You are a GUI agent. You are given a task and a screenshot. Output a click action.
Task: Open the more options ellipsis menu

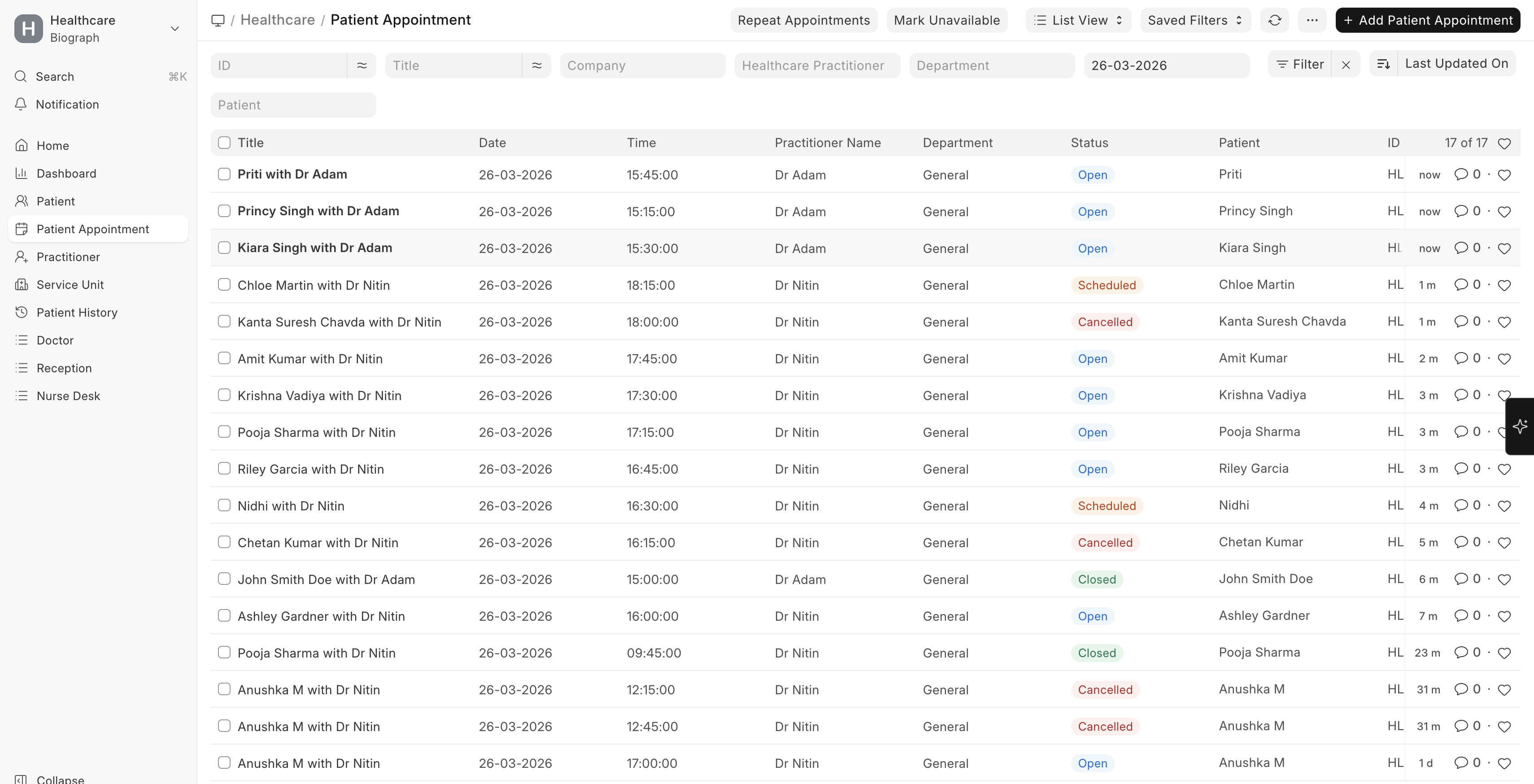[x=1312, y=20]
